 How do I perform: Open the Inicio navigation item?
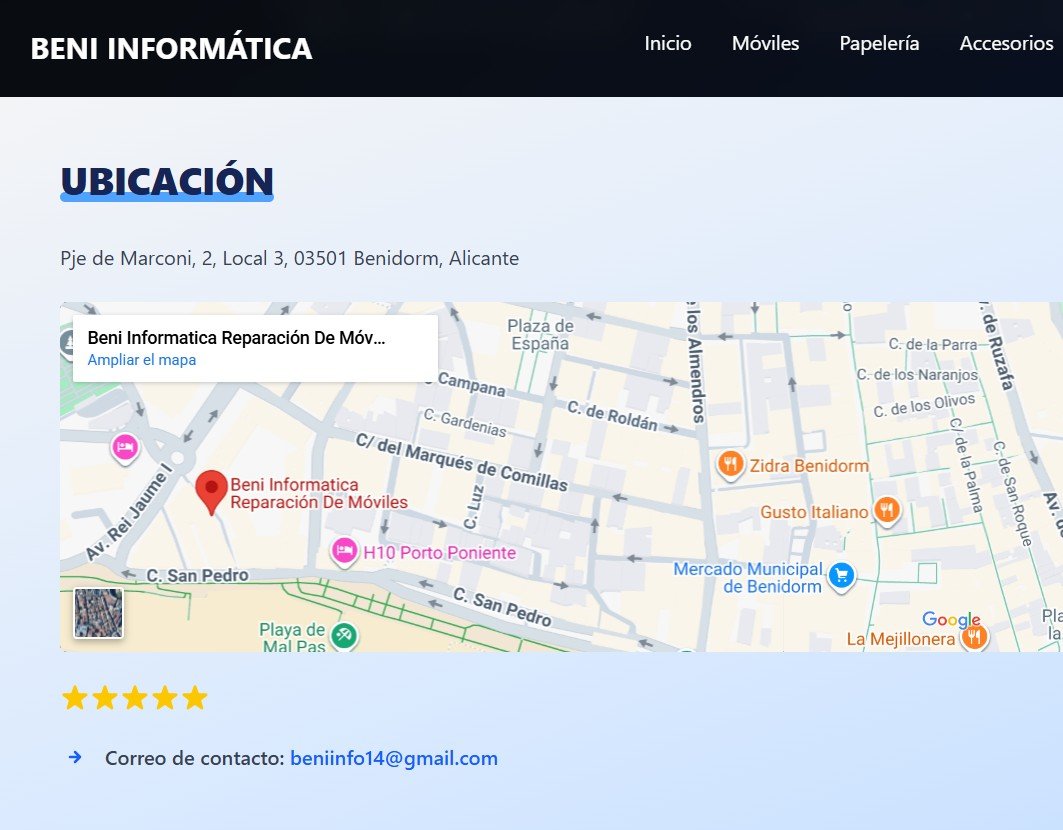(668, 43)
